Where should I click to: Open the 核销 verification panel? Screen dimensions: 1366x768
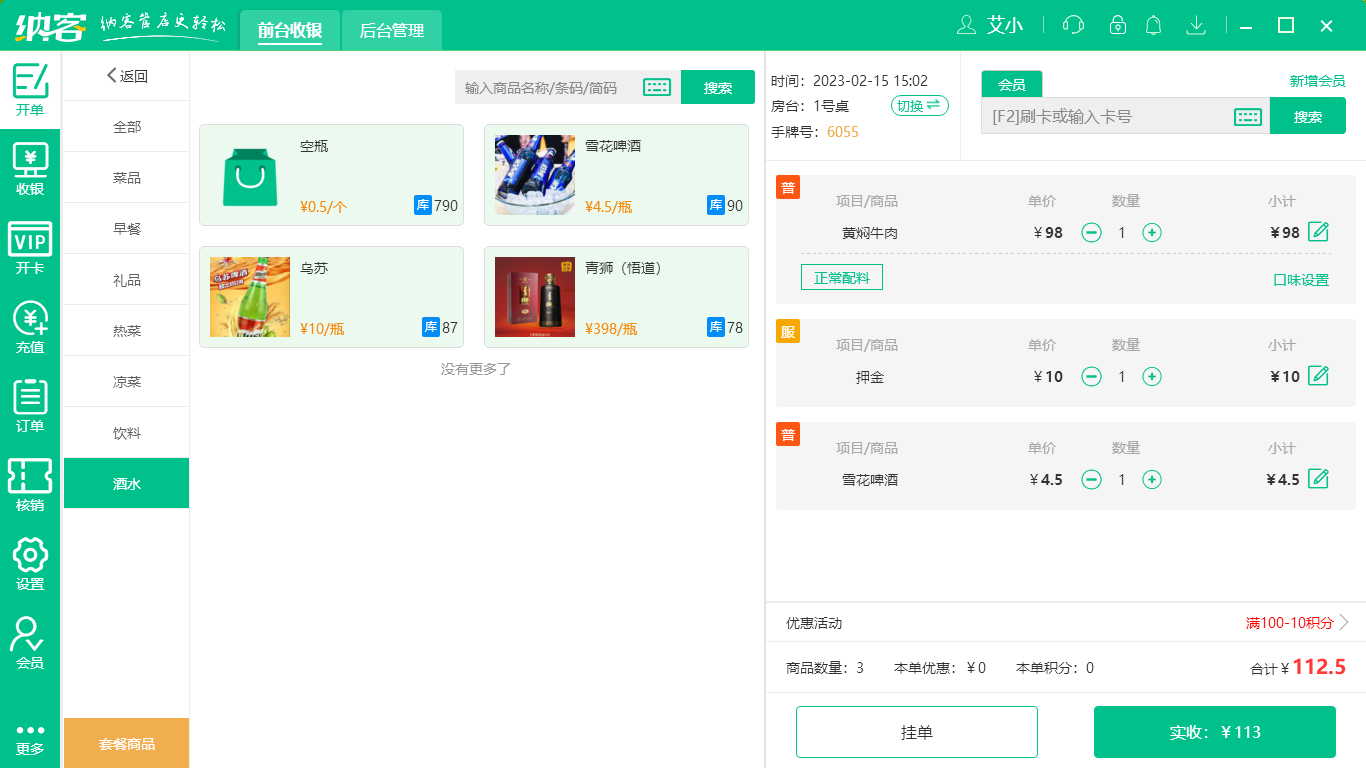30,481
